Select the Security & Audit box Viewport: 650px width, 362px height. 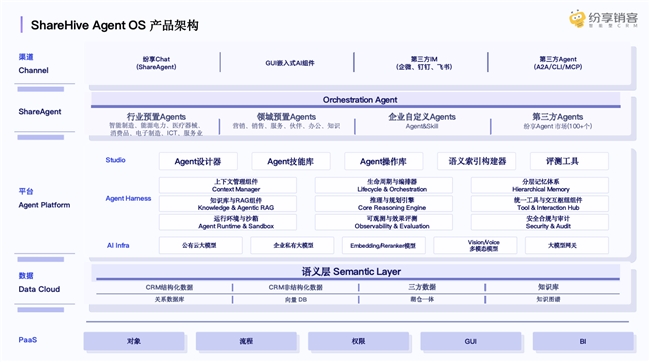point(540,222)
